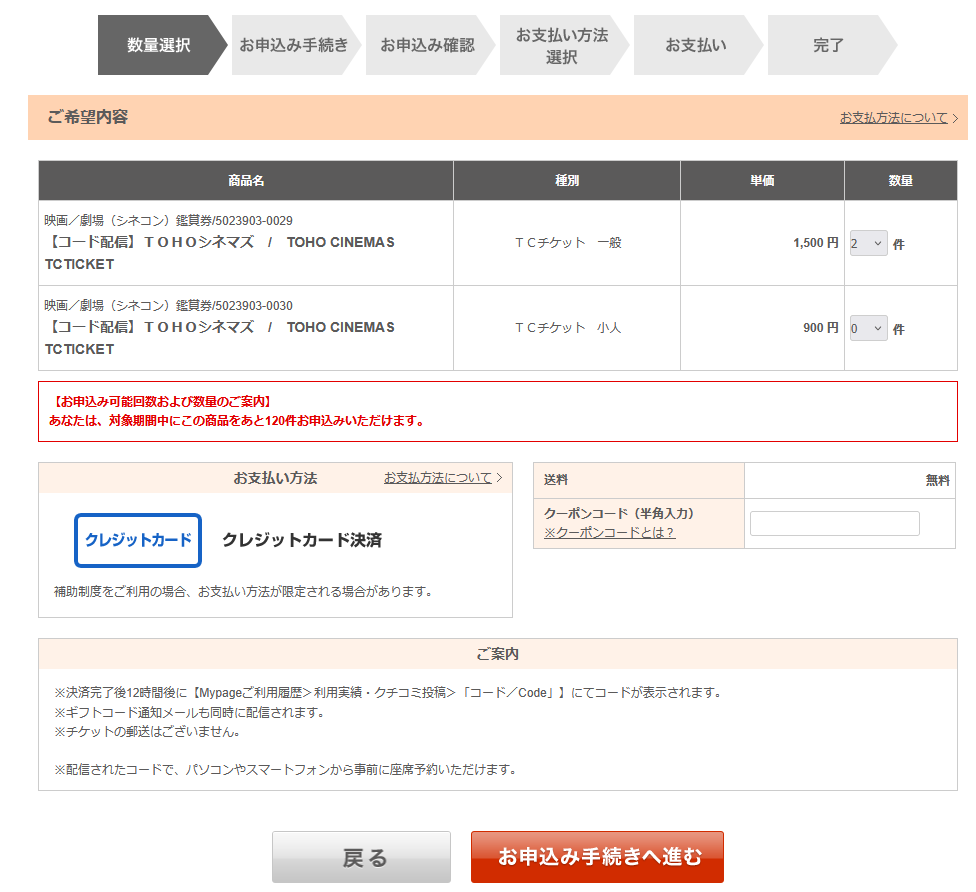Image resolution: width=976 pixels, height=892 pixels.
Task: Open quantity dropdown for TCチケット 一般
Action: point(868,243)
